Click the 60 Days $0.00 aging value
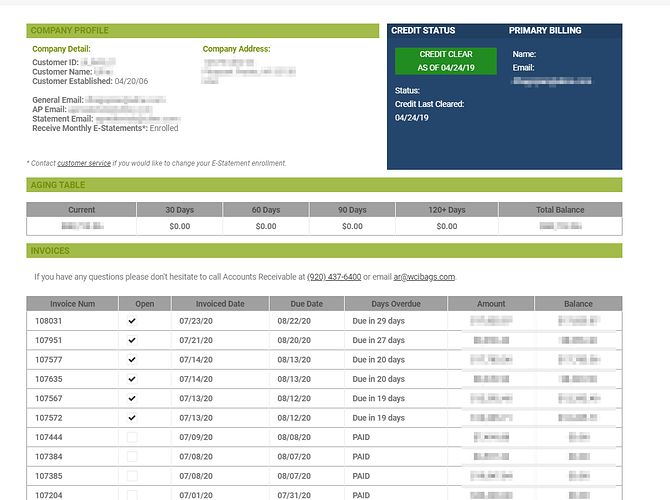 click(x=266, y=226)
